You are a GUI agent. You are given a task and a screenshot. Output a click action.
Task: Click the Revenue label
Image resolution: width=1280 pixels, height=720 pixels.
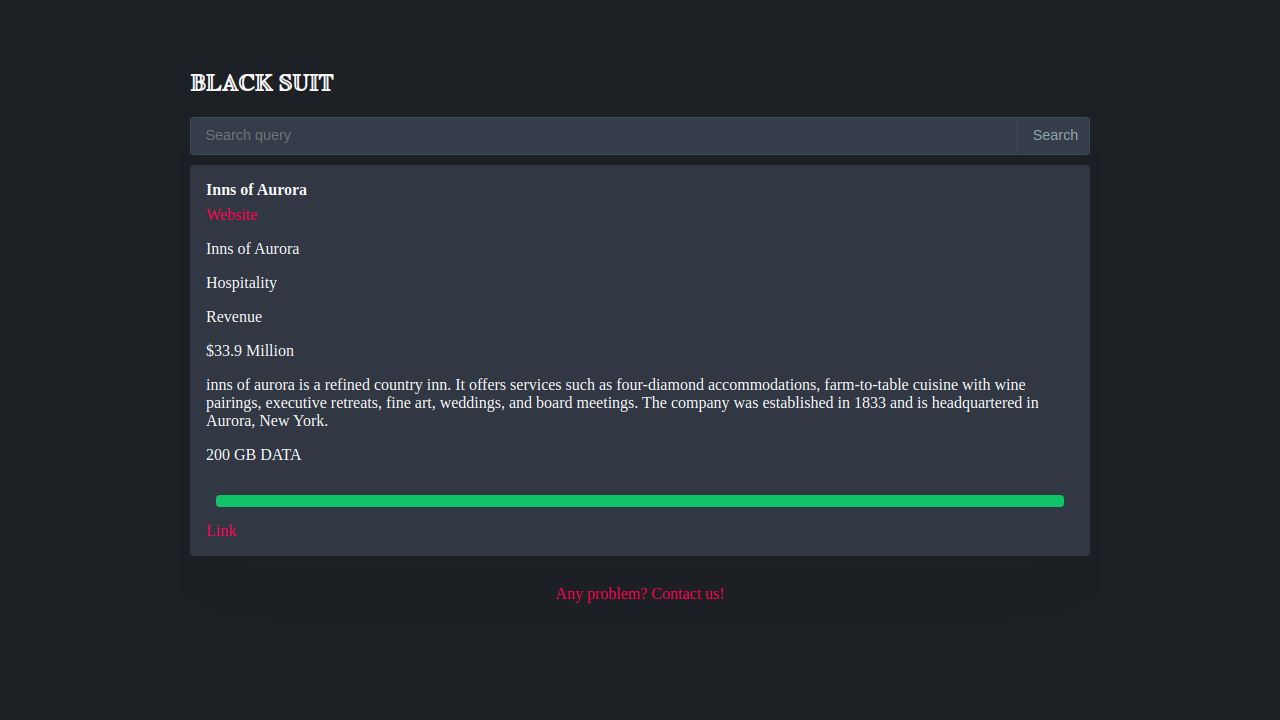tap(234, 317)
